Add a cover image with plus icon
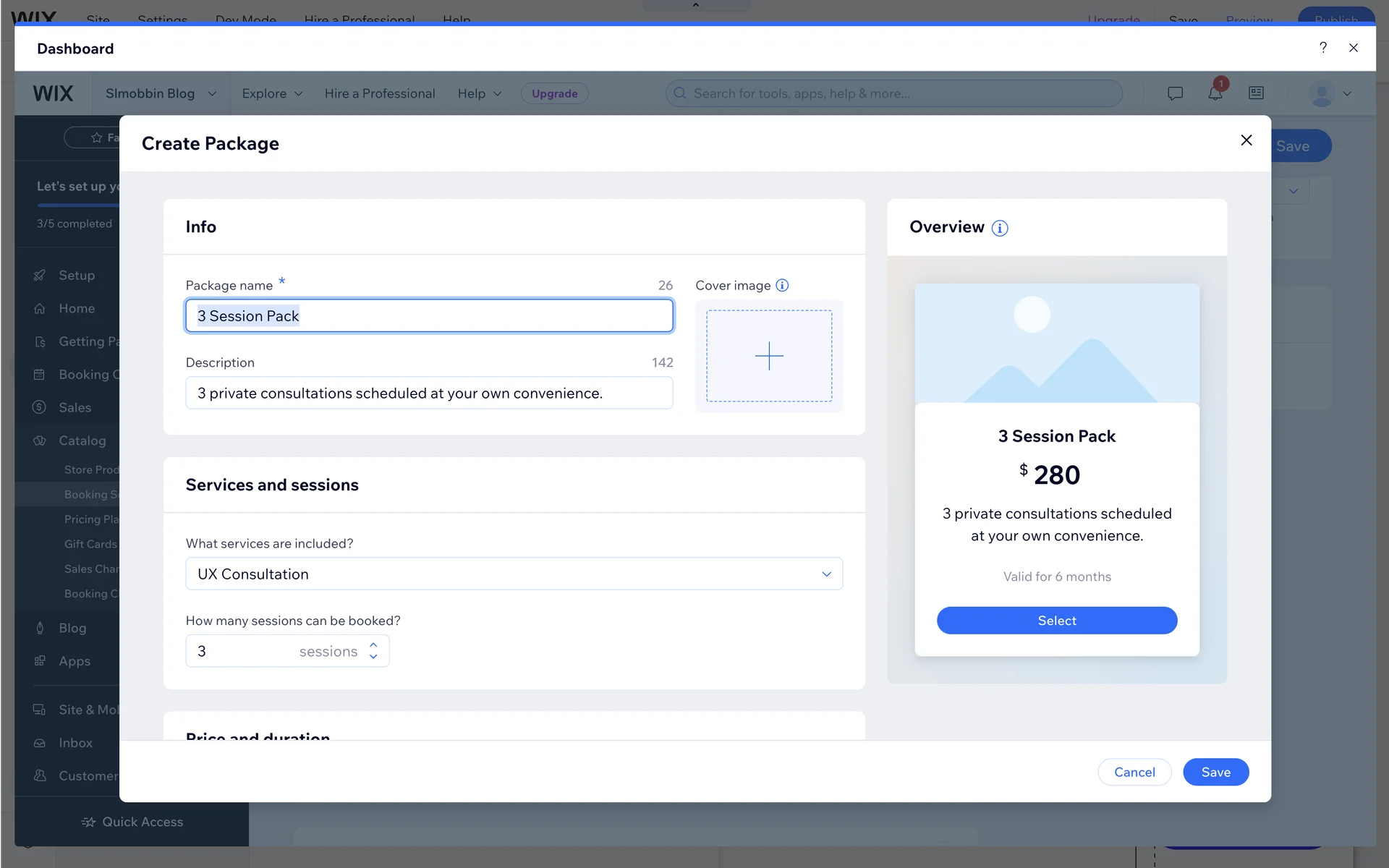 [769, 356]
